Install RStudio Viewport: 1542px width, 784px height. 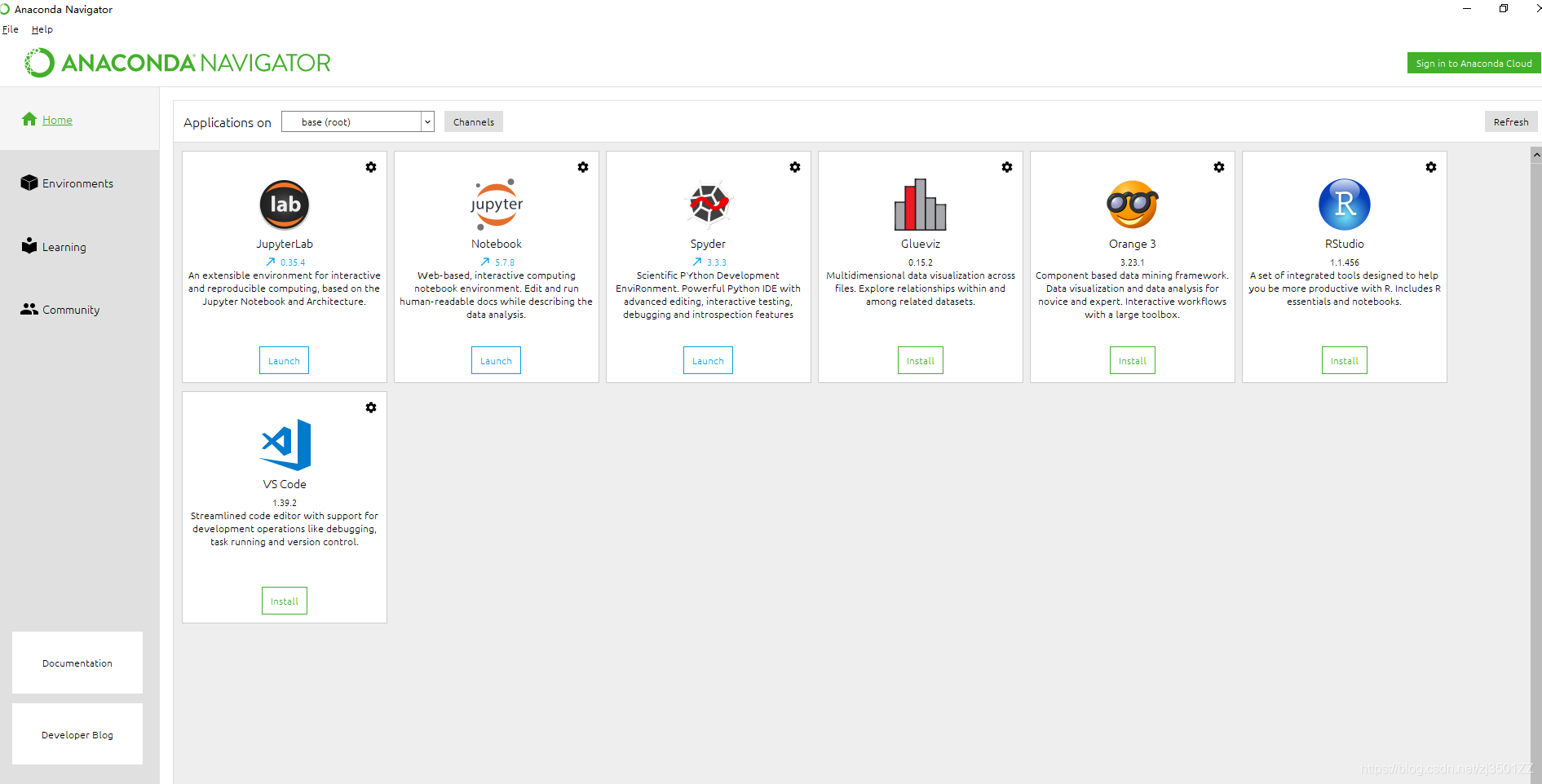1345,360
